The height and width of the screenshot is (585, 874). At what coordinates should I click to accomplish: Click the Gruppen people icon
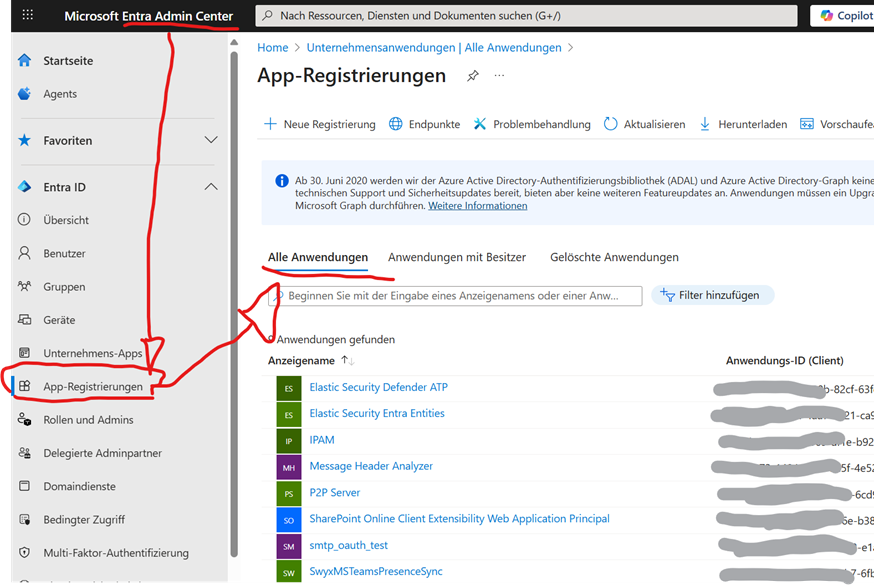(25, 286)
